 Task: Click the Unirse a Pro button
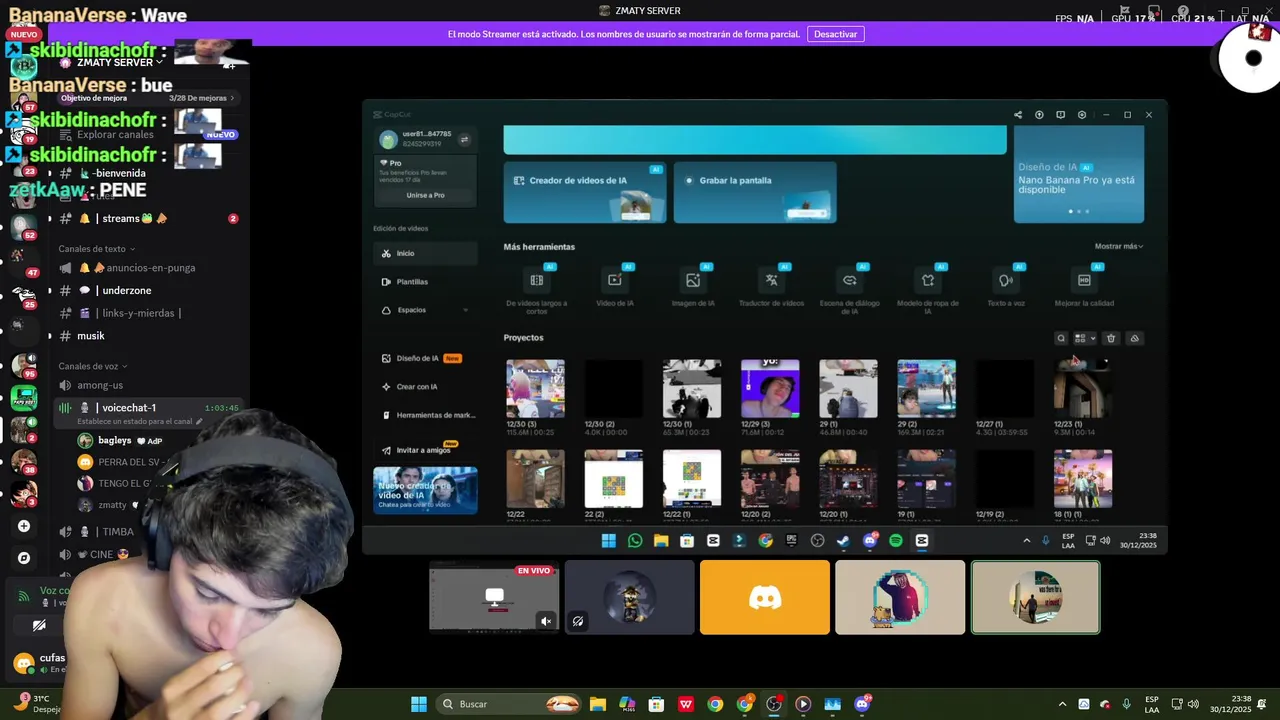click(425, 195)
